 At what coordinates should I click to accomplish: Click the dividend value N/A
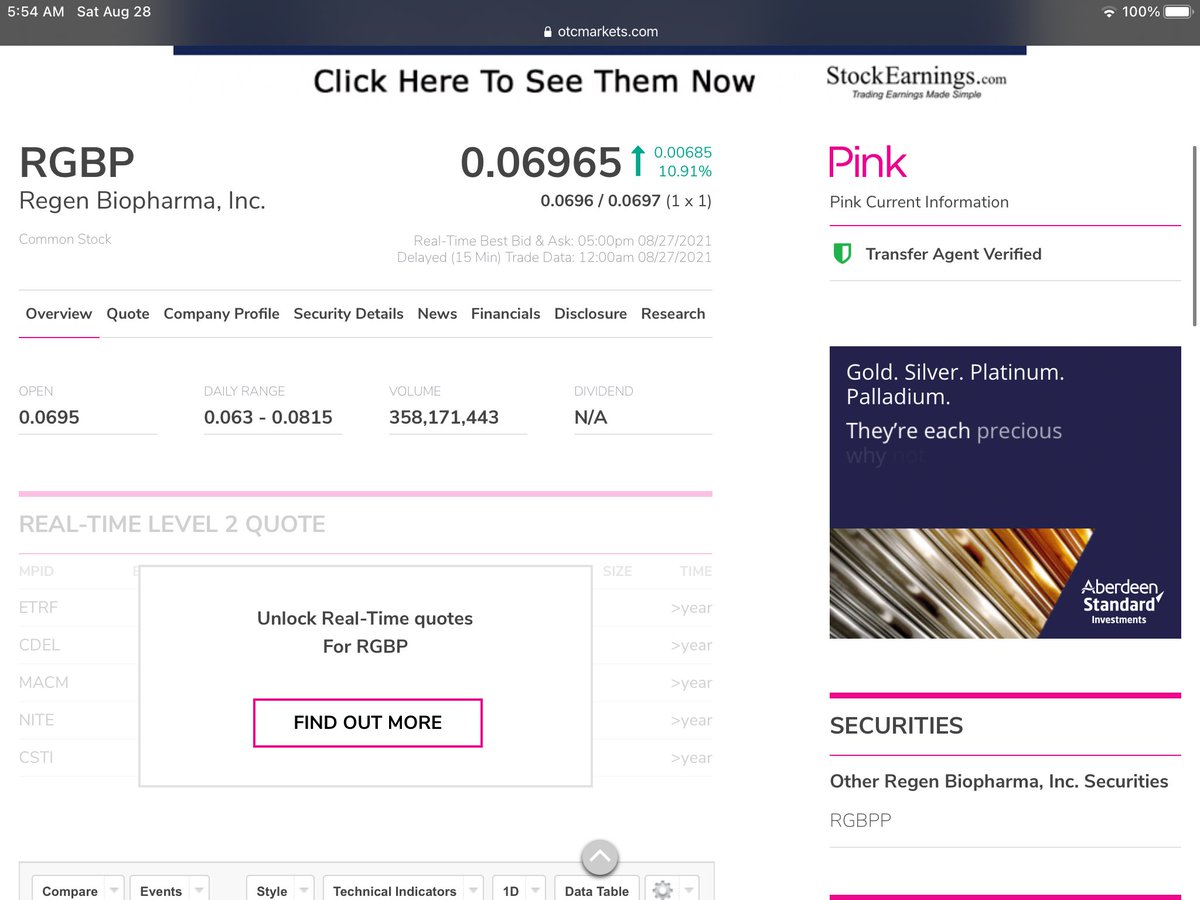pyautogui.click(x=591, y=417)
